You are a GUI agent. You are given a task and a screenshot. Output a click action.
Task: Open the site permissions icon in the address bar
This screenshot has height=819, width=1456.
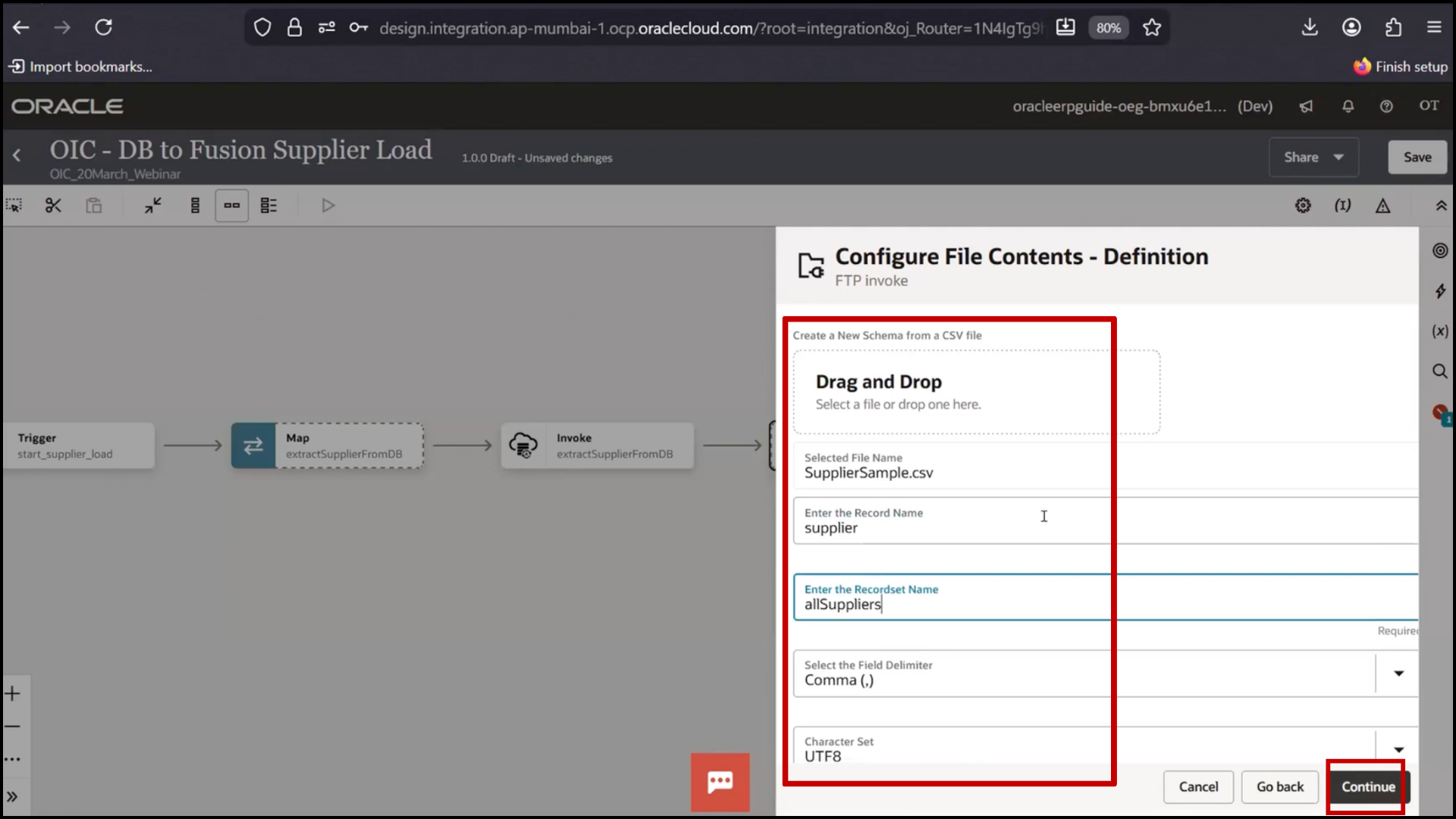click(x=327, y=28)
